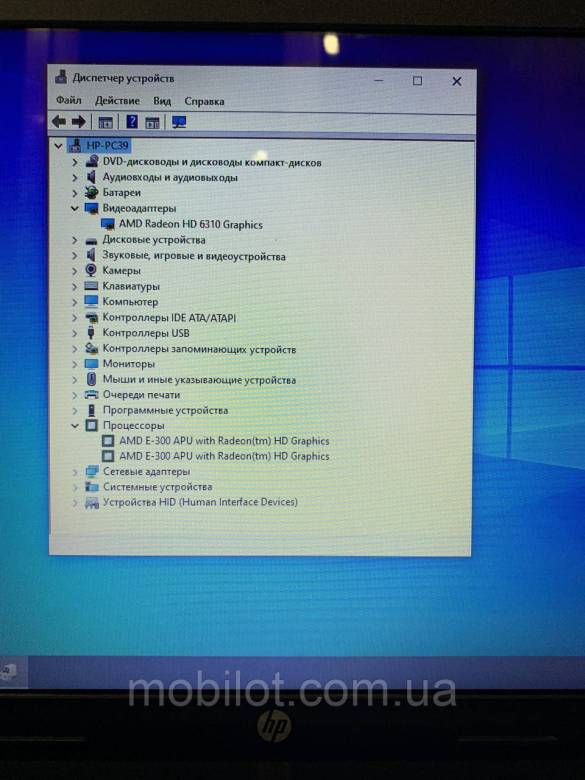Click the HID devices category icon
Viewport: 585px width, 780px height.
click(x=92, y=502)
